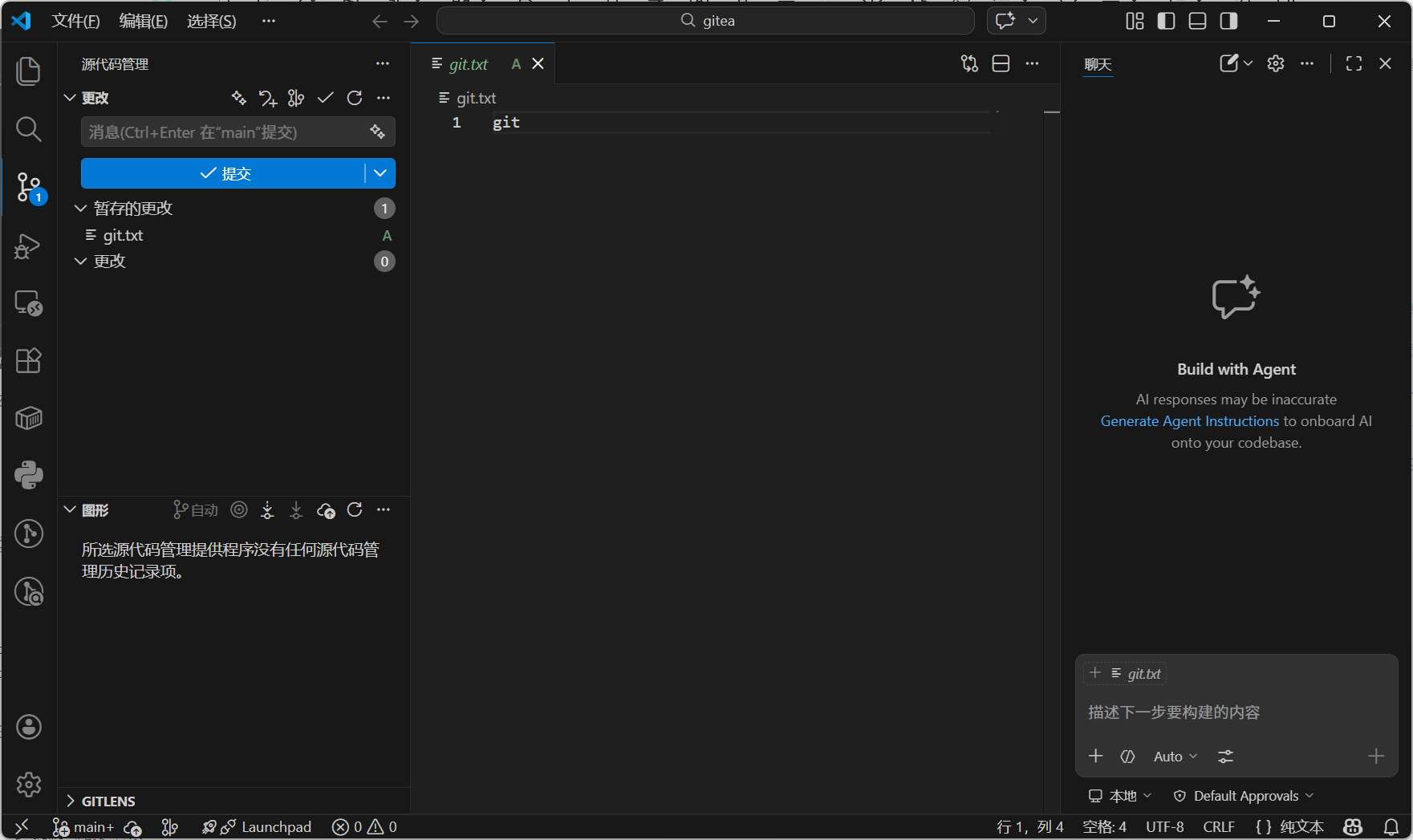Open the Auto model picker in chat
The height and width of the screenshot is (840, 1413).
[1175, 757]
